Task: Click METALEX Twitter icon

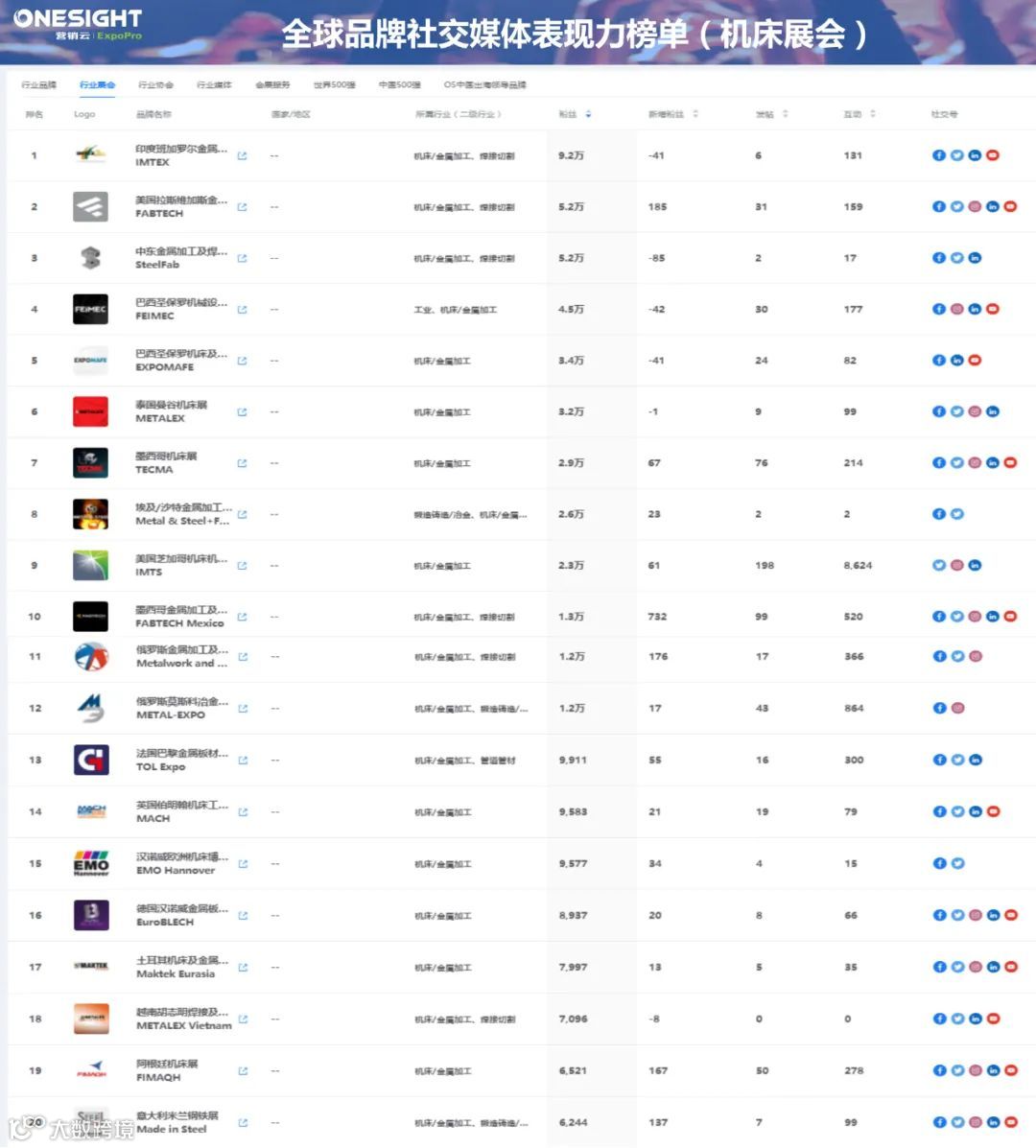Action: click(x=957, y=411)
